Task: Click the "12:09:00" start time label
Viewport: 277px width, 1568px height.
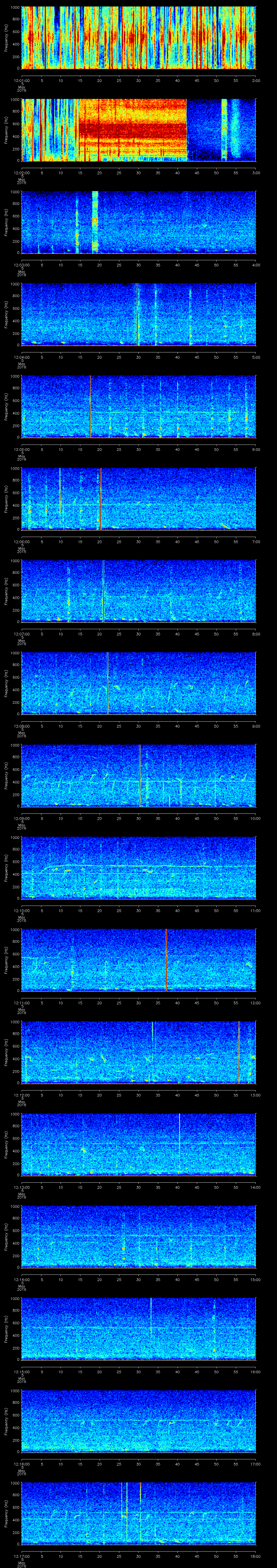Action: click(x=22, y=819)
